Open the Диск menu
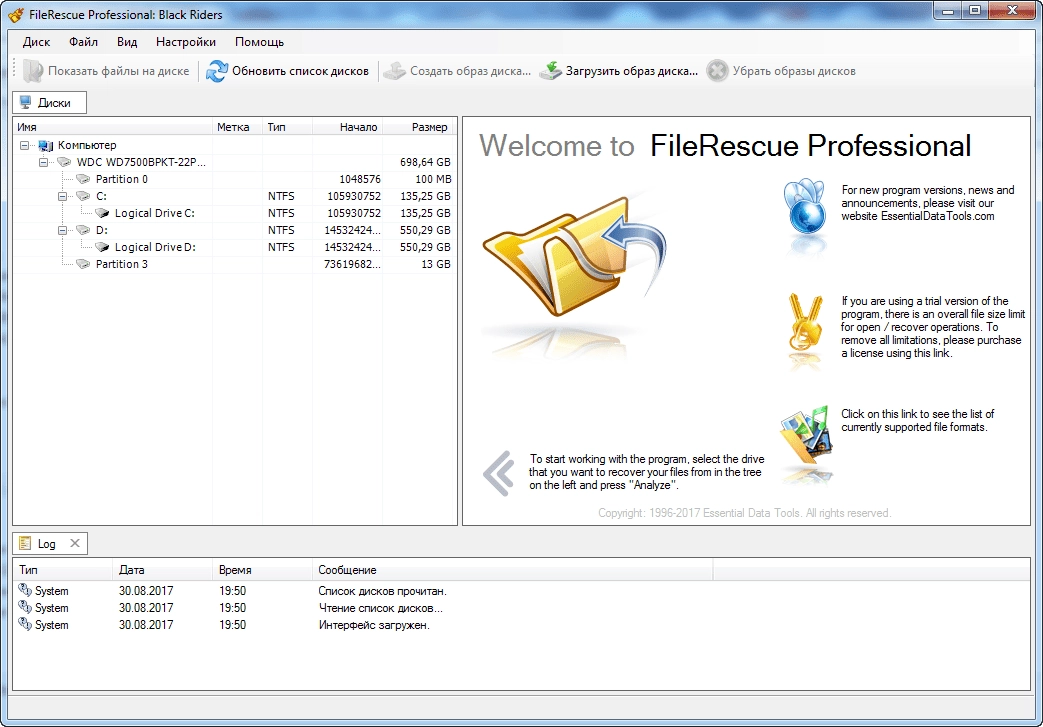The height and width of the screenshot is (727, 1043). coord(36,42)
